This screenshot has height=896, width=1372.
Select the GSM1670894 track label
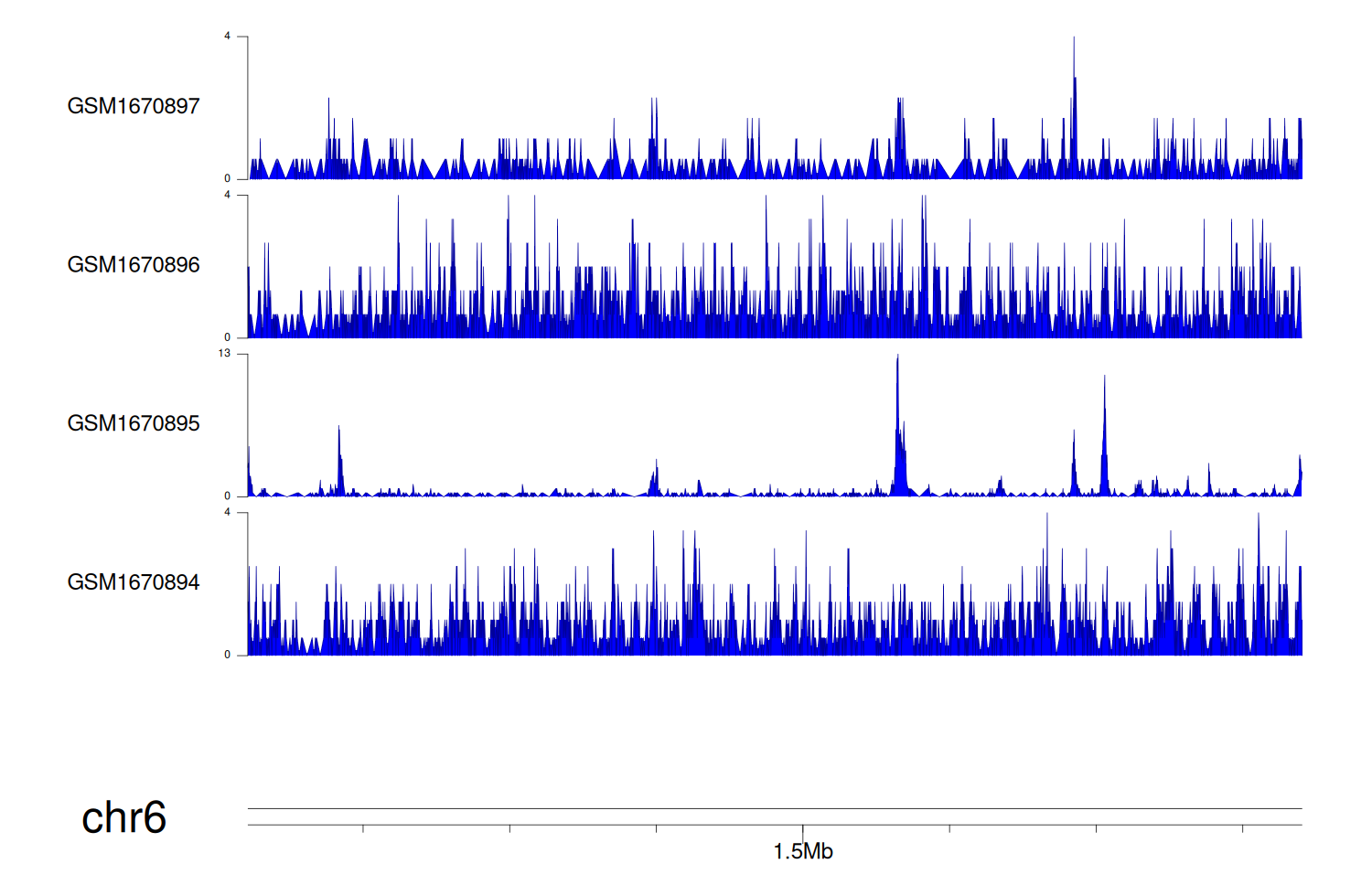[134, 582]
